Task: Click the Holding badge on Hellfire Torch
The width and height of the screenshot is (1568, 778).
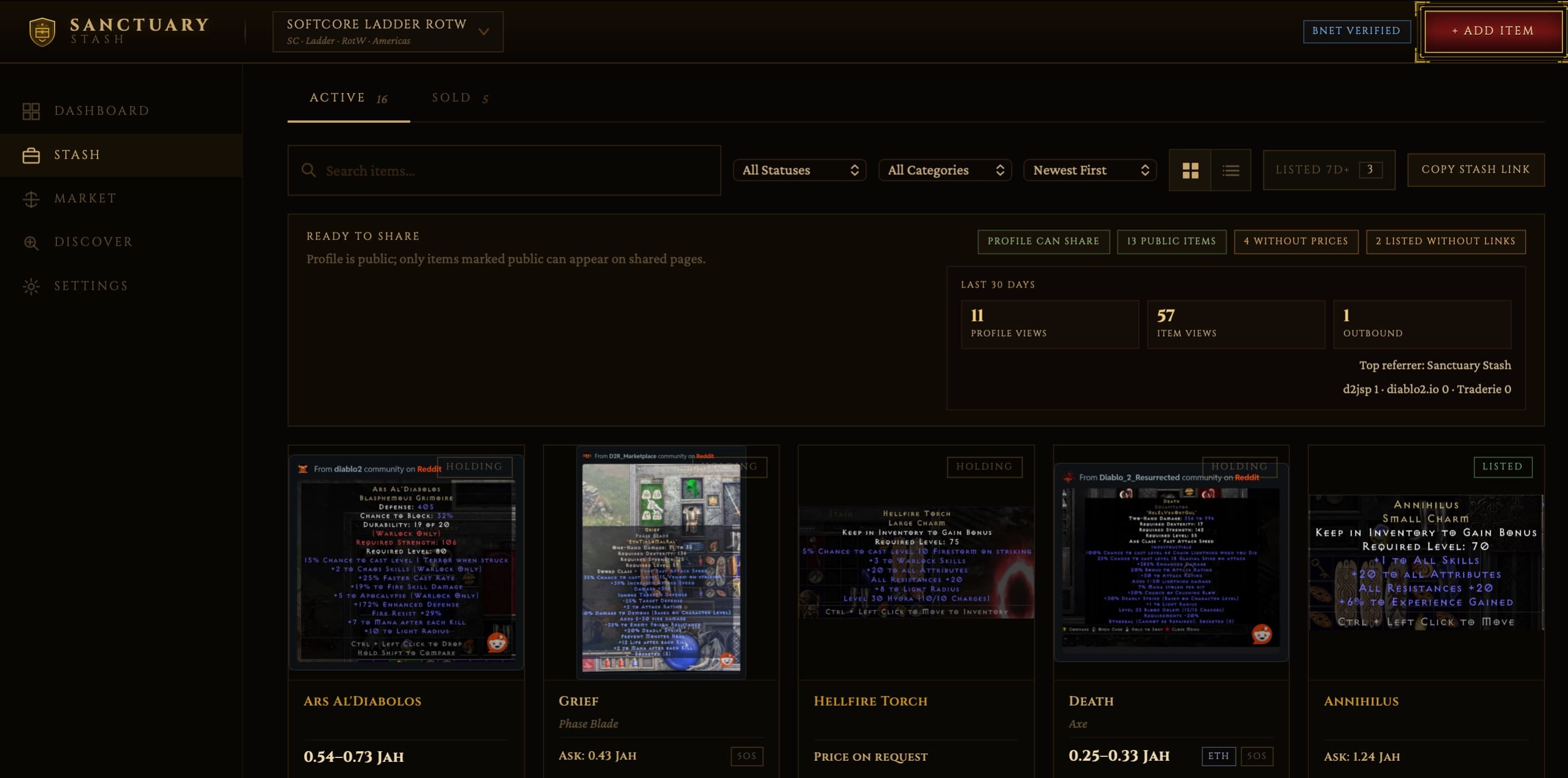Action: 984,467
